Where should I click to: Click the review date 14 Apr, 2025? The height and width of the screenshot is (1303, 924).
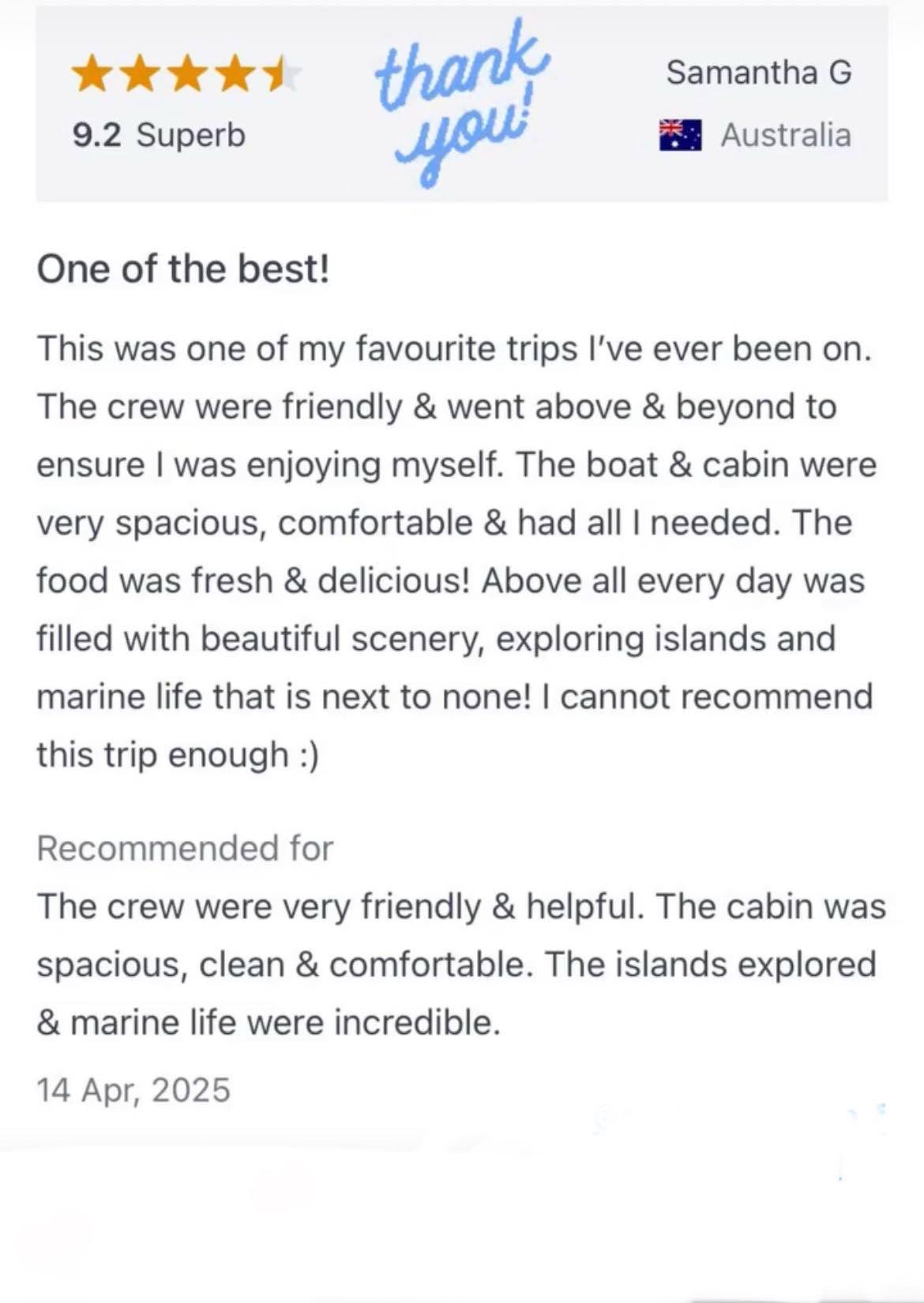click(133, 1090)
